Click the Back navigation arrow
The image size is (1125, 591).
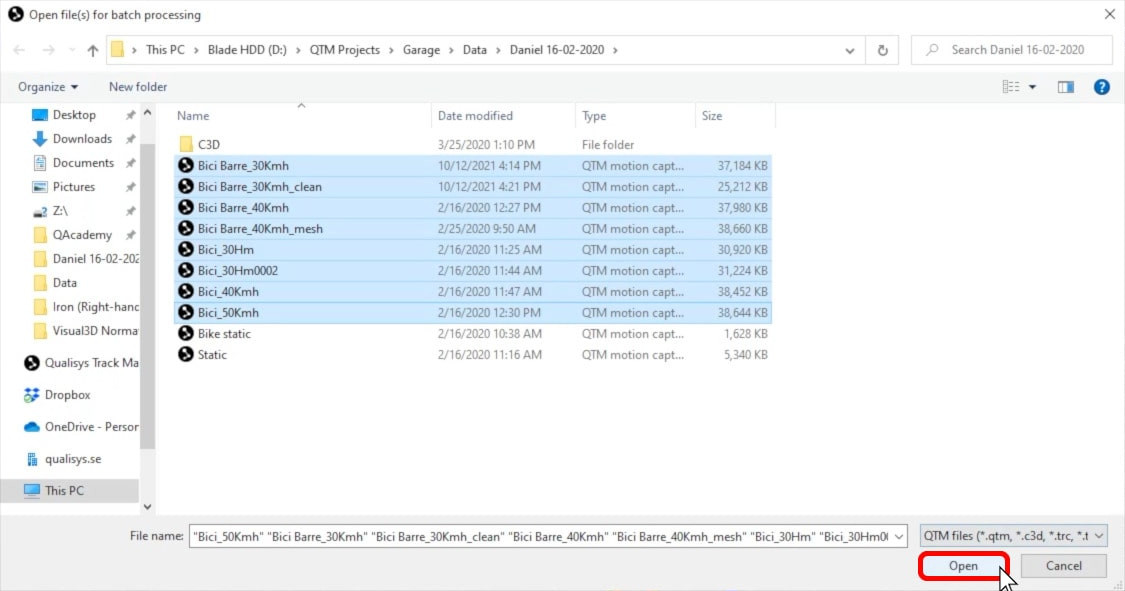(x=19, y=50)
